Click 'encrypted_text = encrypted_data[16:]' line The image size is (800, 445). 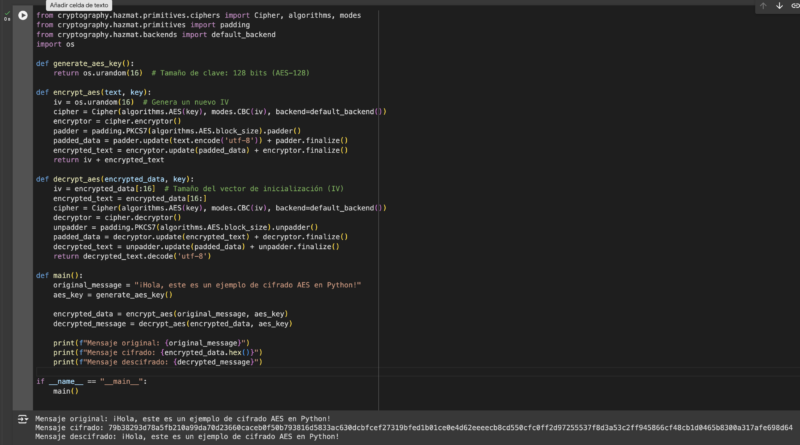point(130,199)
